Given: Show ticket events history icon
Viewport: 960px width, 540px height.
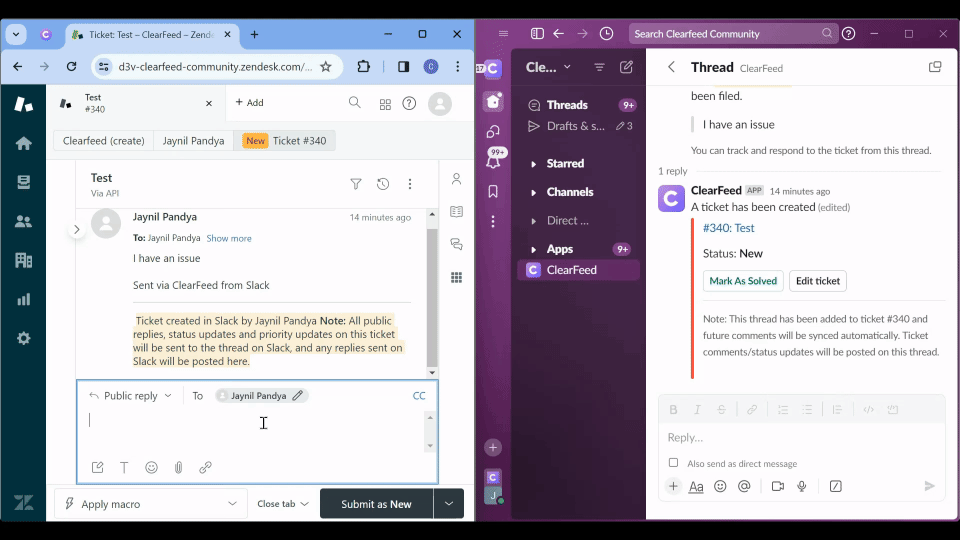Looking at the screenshot, I should coord(383,184).
